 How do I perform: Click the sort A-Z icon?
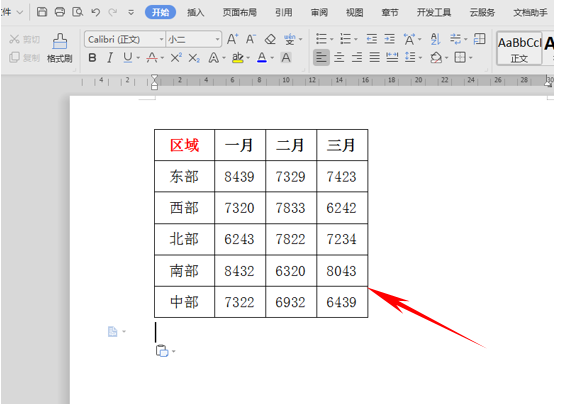pos(435,39)
